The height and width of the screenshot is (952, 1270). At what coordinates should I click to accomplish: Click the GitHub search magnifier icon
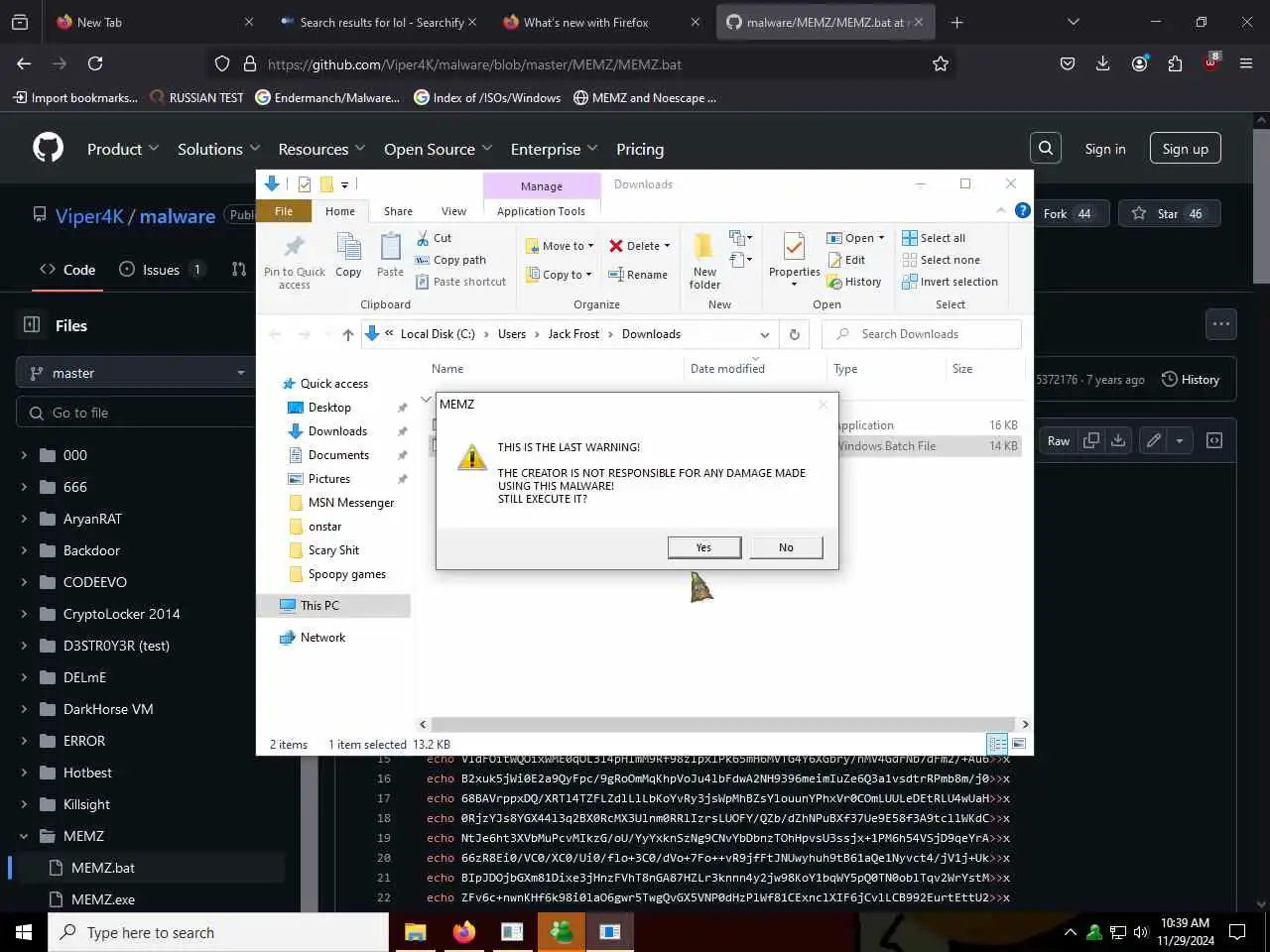[1045, 148]
